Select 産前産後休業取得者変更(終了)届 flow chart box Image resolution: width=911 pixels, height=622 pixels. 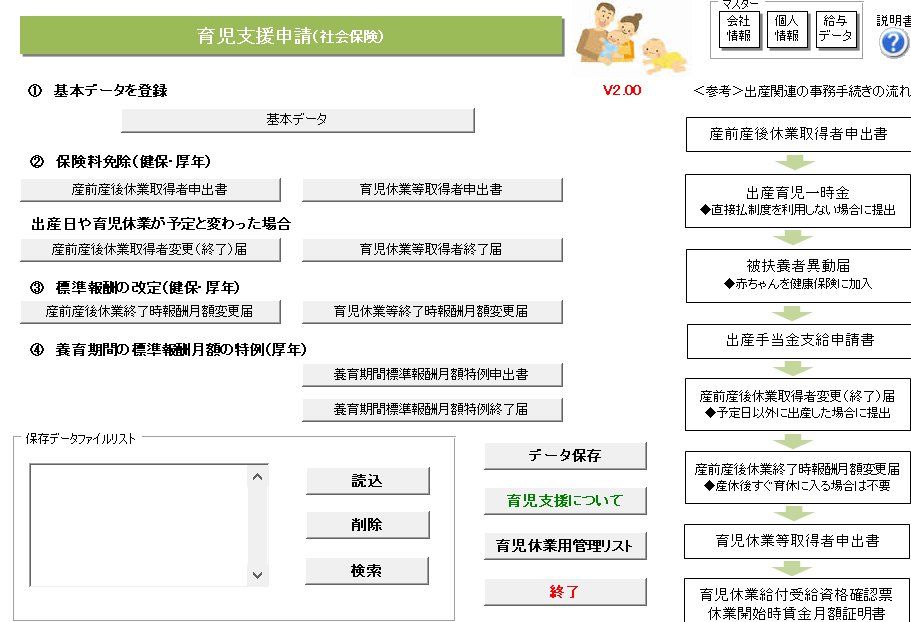[x=798, y=404]
